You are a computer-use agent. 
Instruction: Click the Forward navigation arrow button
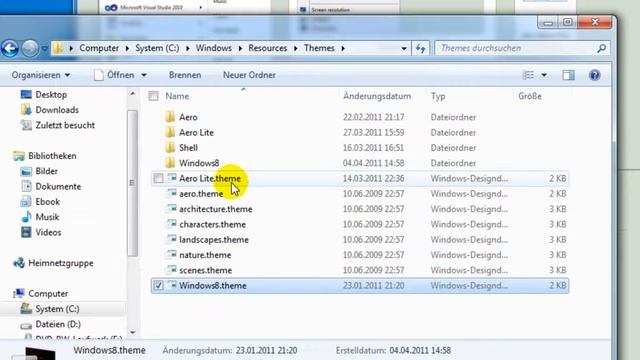tap(30, 49)
